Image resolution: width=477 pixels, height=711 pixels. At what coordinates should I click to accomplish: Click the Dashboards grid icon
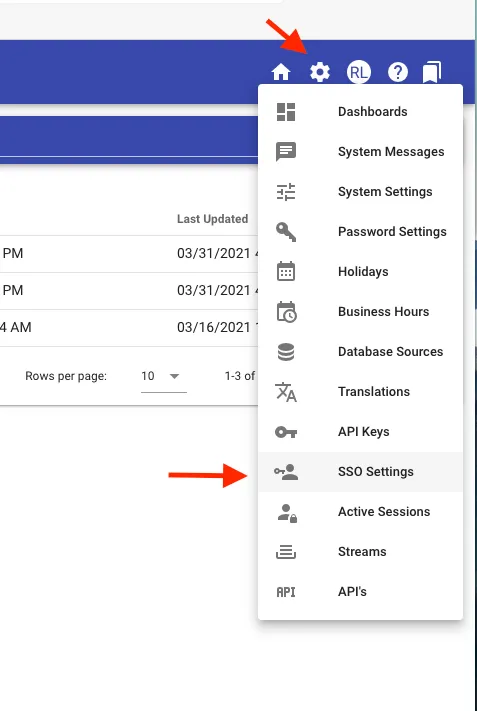[286, 112]
